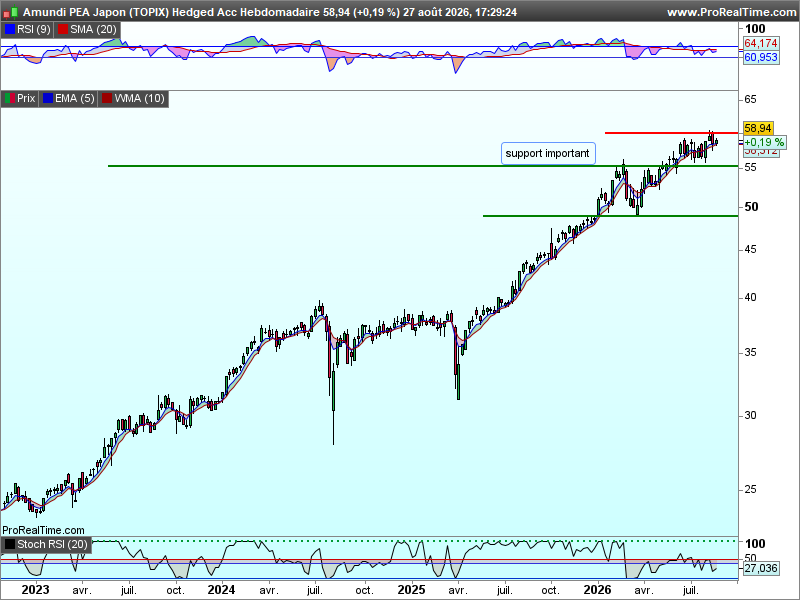The image size is (800, 600).
Task: Click the yellow 58,94 price label
Action: coord(758,129)
